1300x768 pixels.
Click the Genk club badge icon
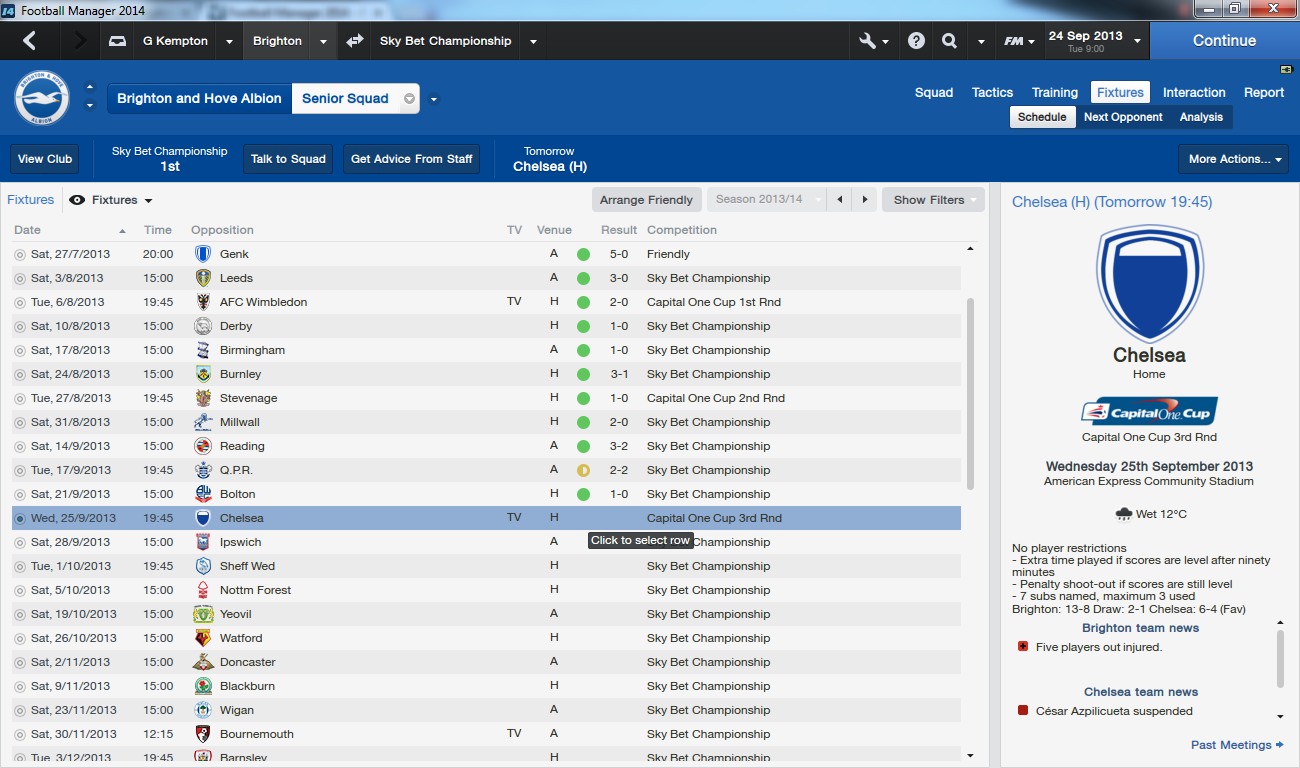(203, 254)
